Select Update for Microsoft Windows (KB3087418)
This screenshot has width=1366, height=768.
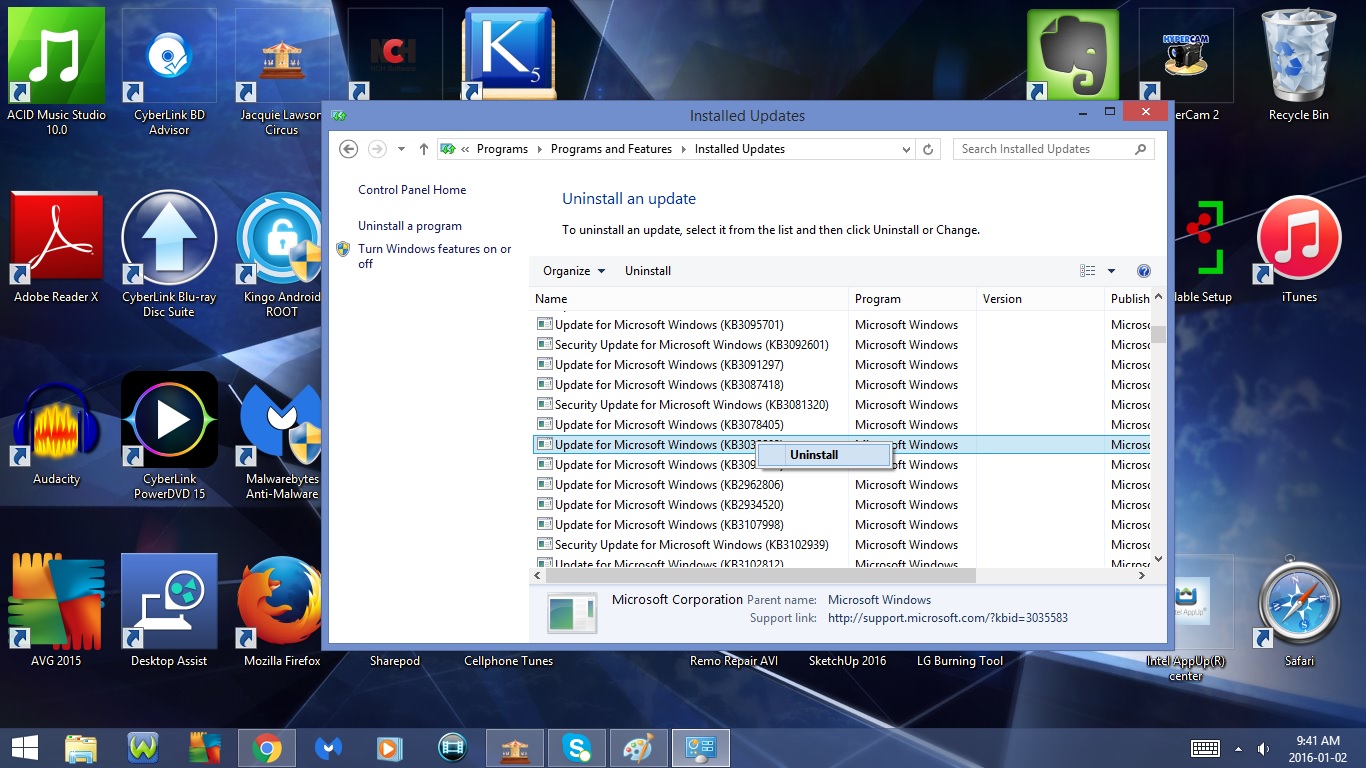click(841, 385)
